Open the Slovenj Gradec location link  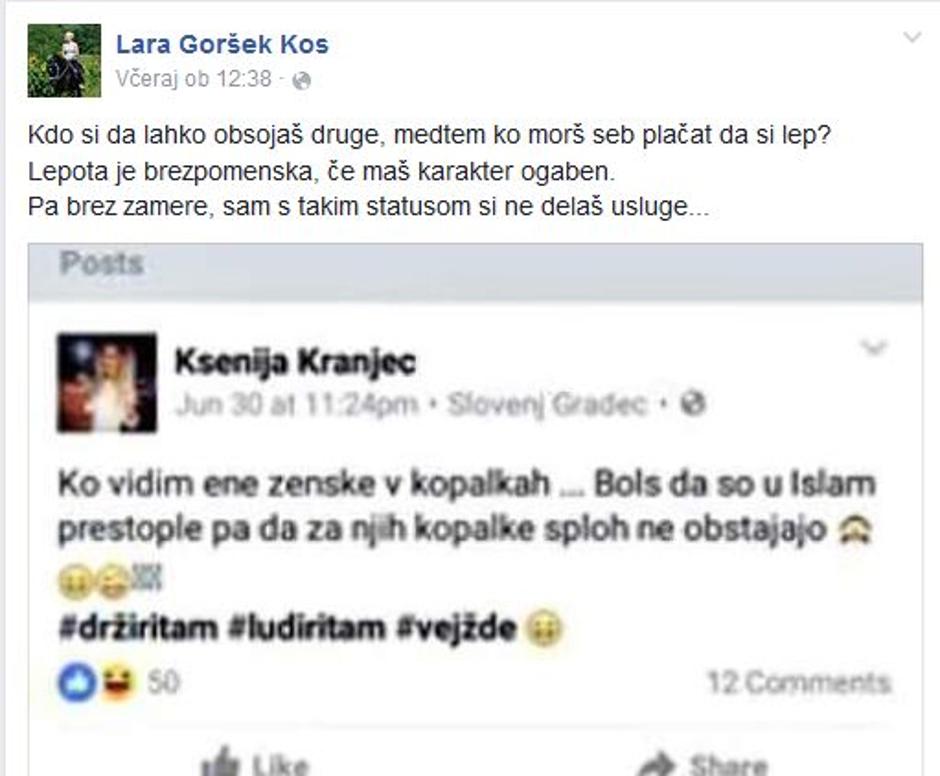(547, 405)
